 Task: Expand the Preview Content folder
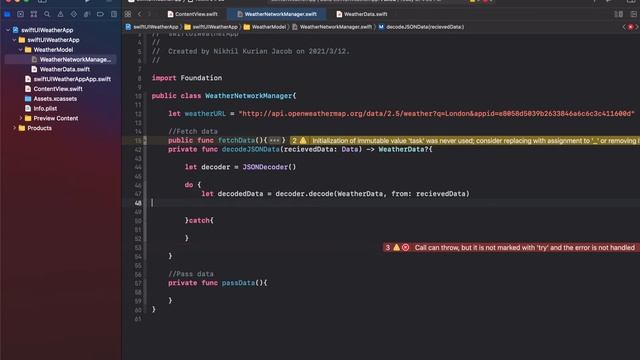[21, 118]
